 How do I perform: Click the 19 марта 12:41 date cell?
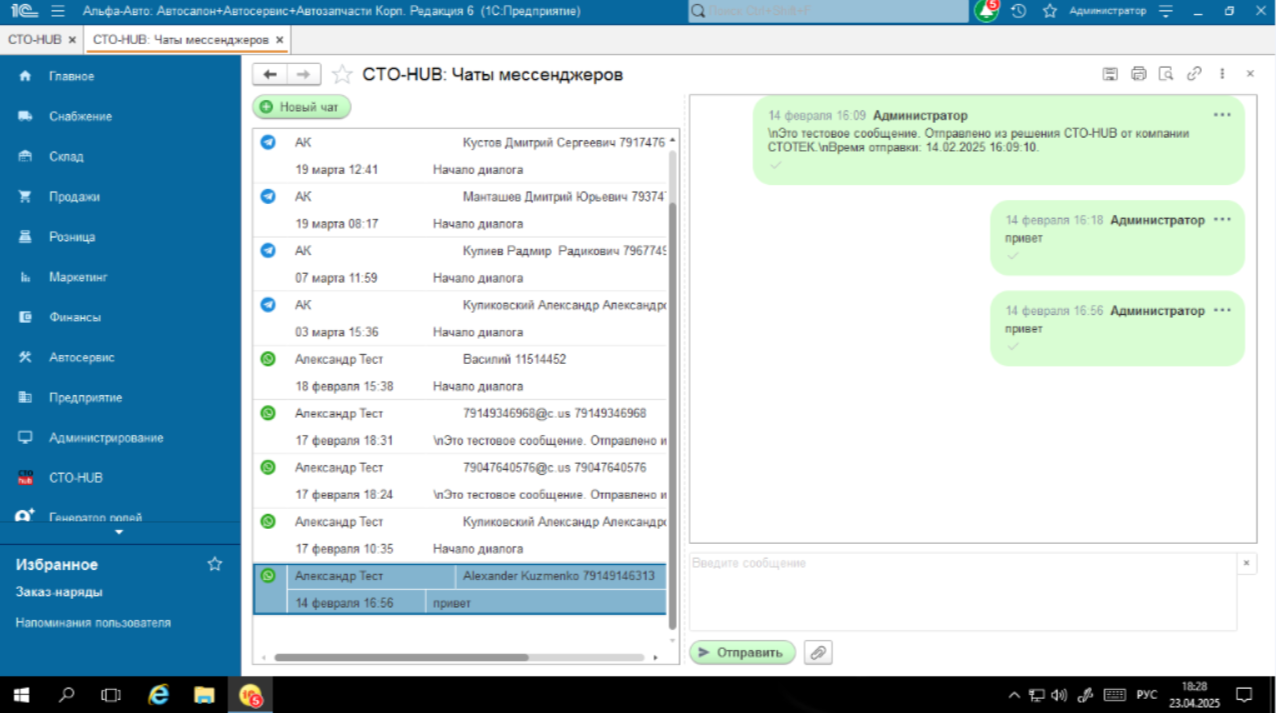point(336,170)
